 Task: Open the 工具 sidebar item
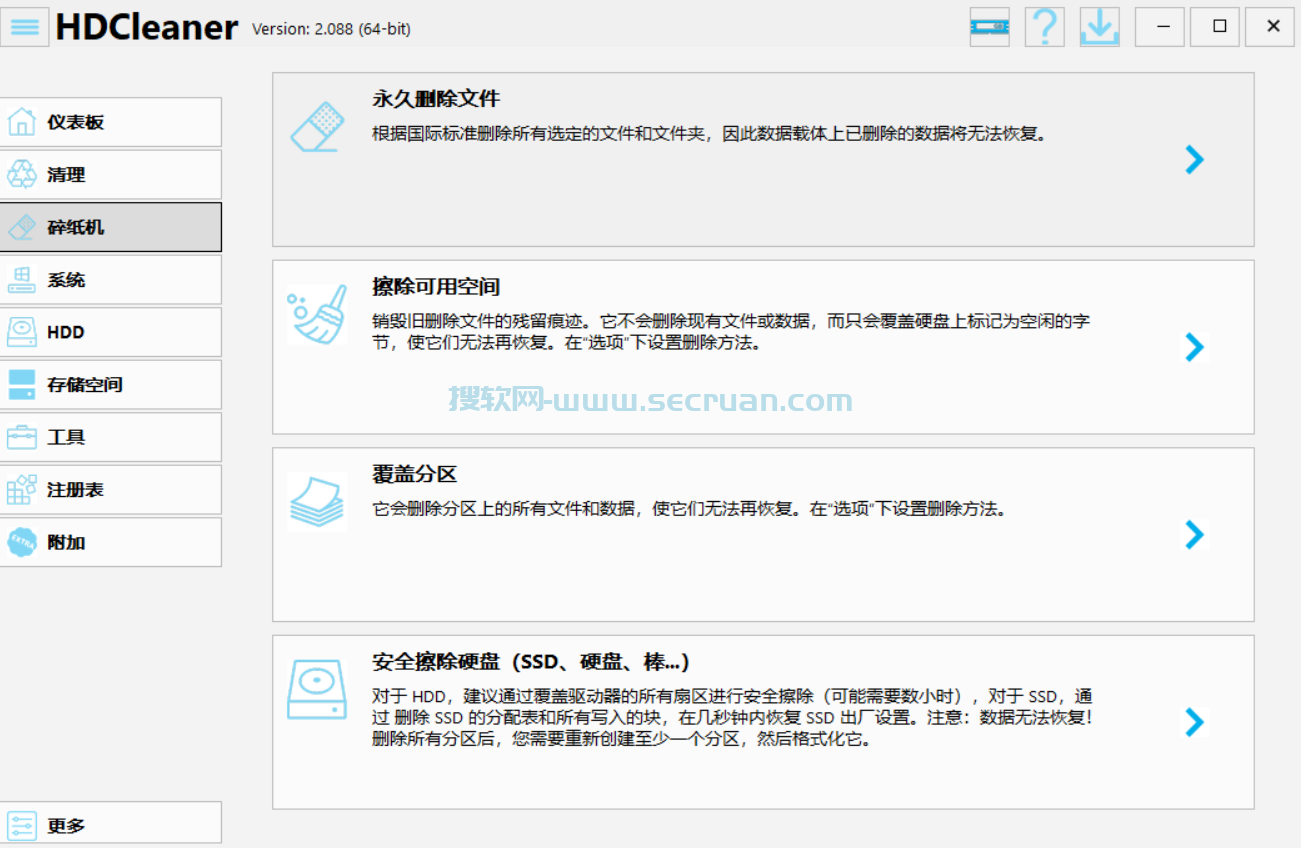click(x=111, y=437)
